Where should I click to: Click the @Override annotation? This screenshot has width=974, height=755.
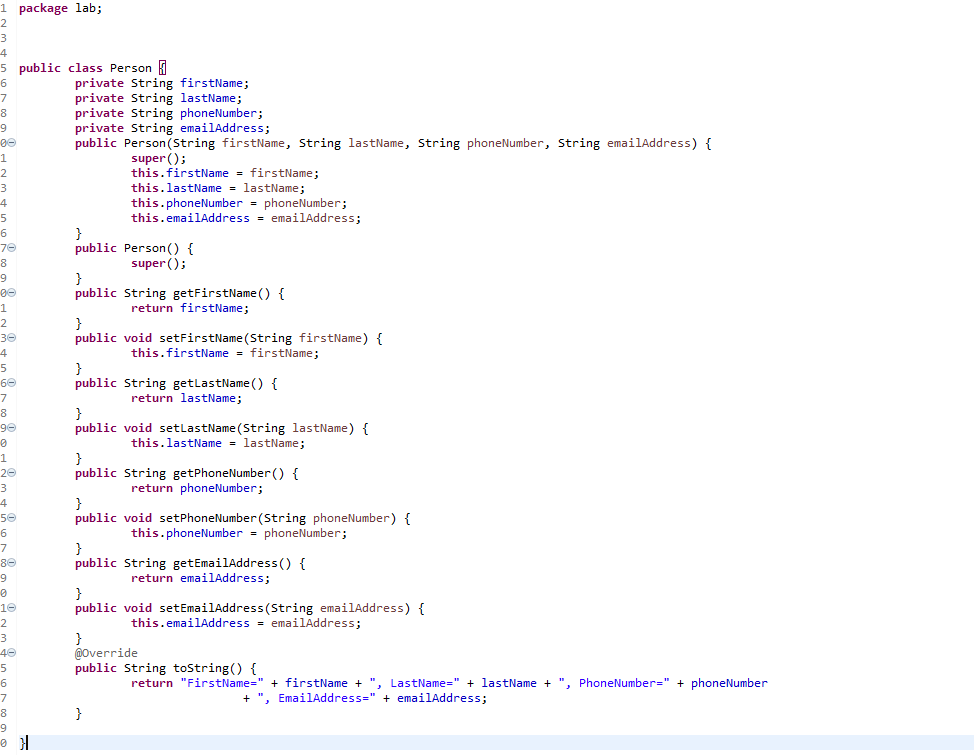pos(106,652)
